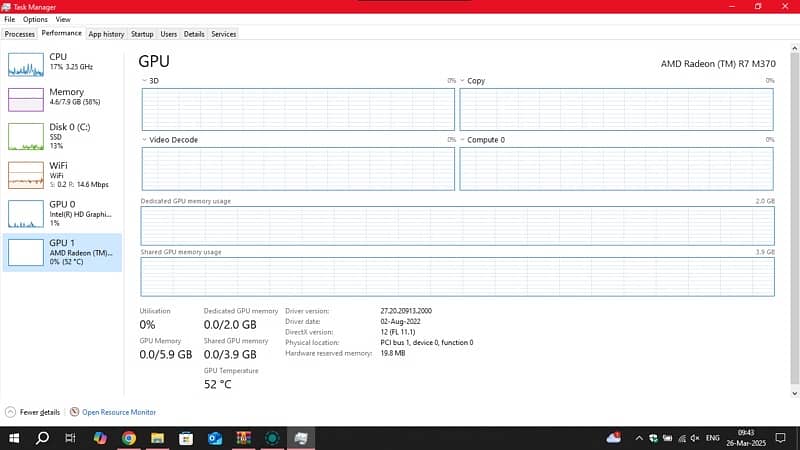Click the Resource Monitor gauge icon

pos(74,412)
